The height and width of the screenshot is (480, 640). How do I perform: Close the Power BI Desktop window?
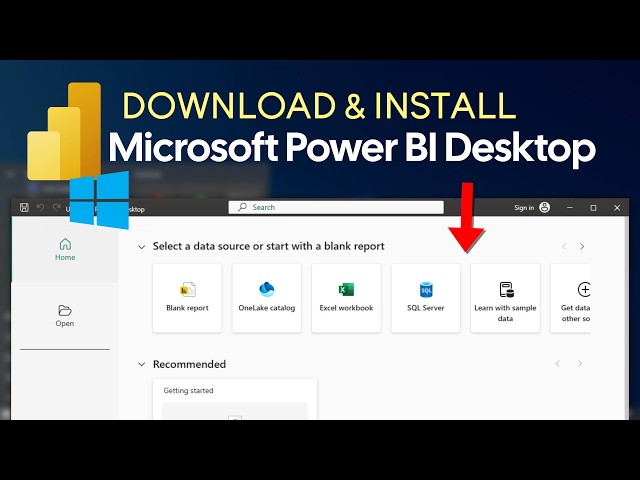617,208
